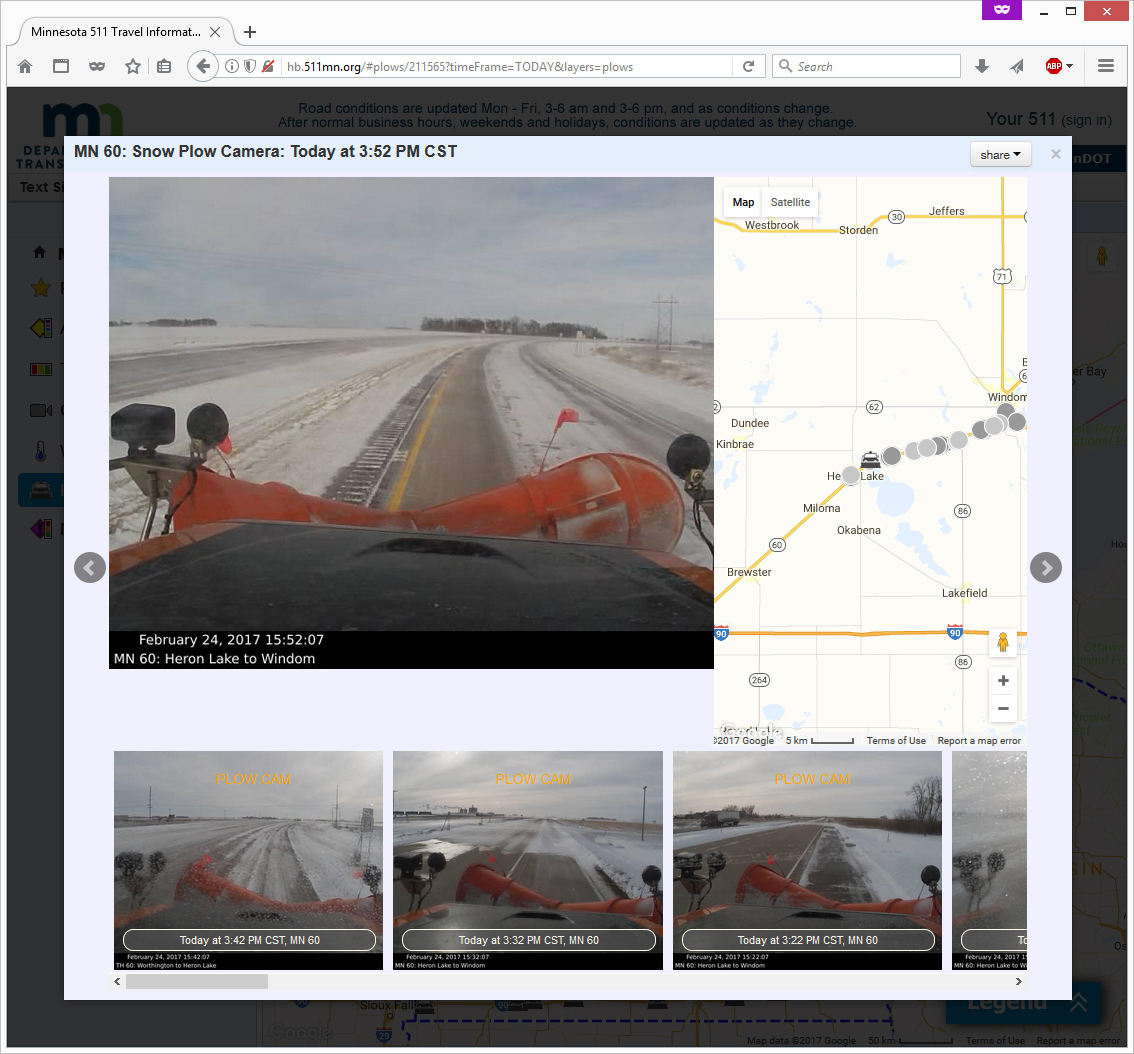Open the bookmarks list icon
The image size is (1134, 1054).
coord(164,67)
